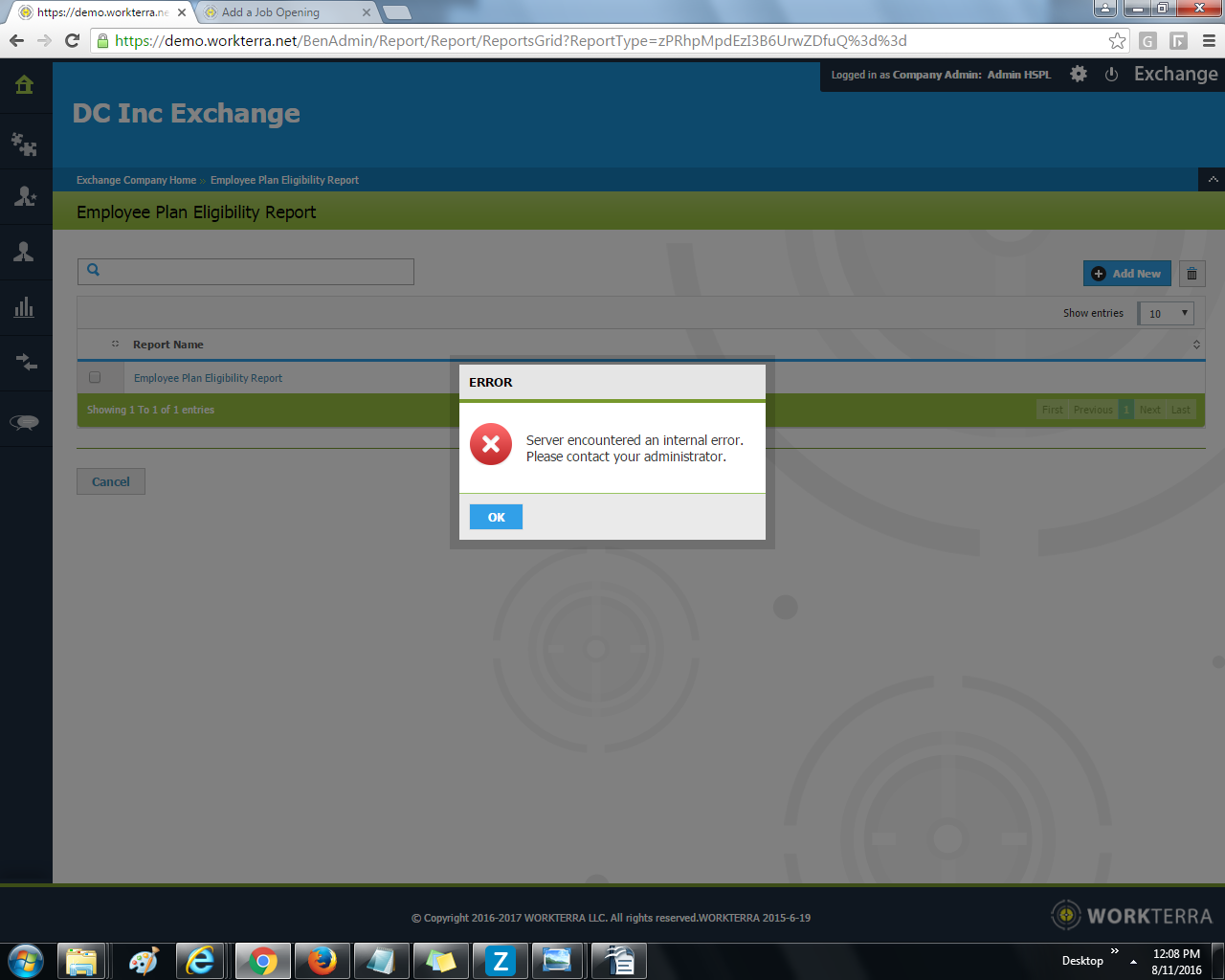The image size is (1225, 980).
Task: Click the Add New button
Action: [1126, 274]
